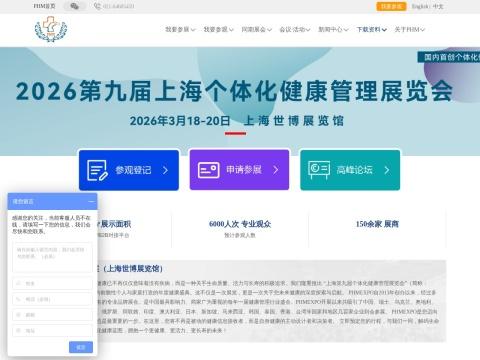Expand the 同期展会 navigation menu

coord(256,29)
